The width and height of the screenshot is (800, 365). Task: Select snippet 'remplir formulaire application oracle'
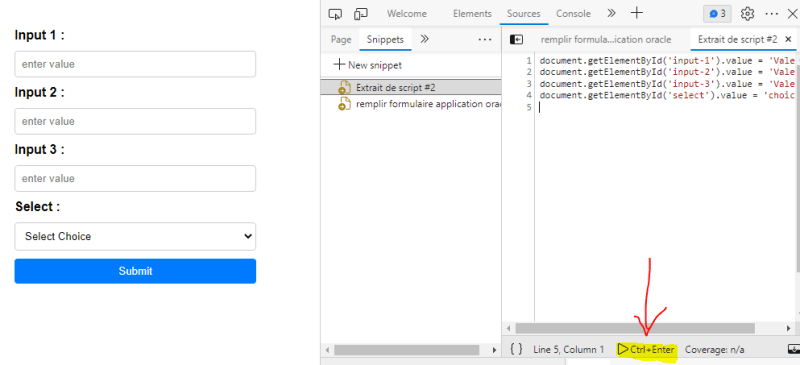point(411,104)
